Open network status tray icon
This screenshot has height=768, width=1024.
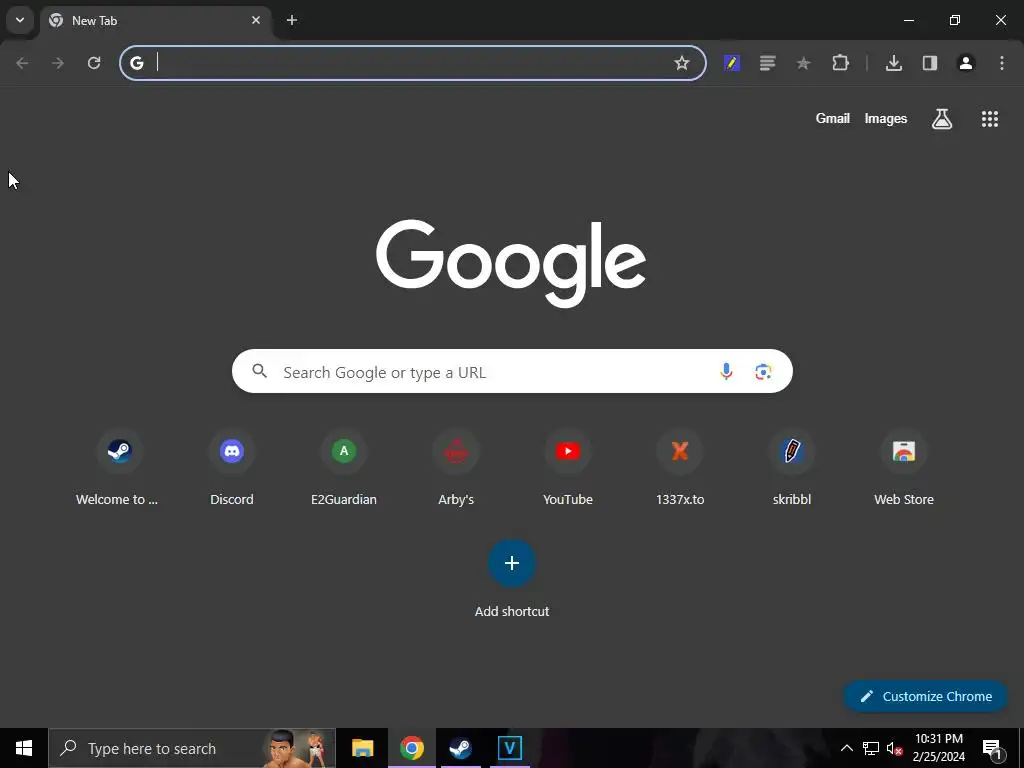871,748
